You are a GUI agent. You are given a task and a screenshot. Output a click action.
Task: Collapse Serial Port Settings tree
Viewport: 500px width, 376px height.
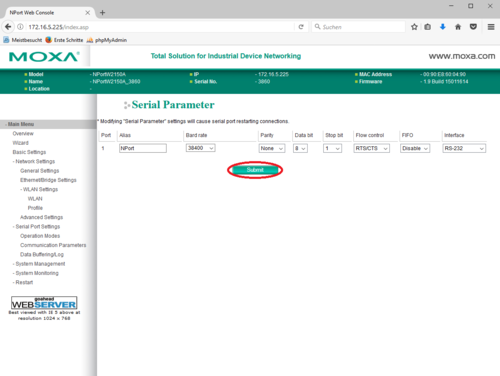[37, 227]
